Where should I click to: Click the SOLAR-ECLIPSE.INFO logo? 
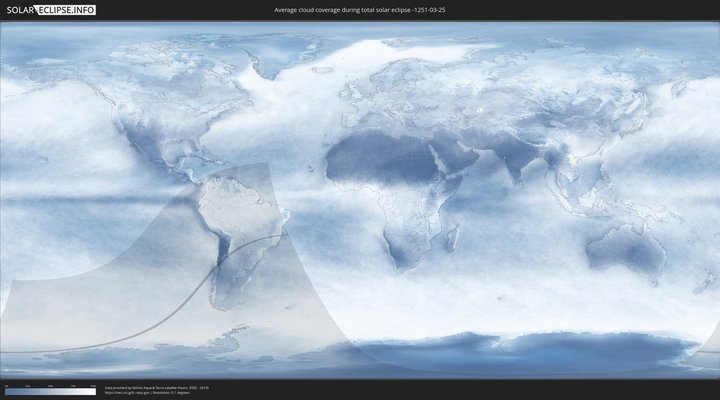[51, 10]
